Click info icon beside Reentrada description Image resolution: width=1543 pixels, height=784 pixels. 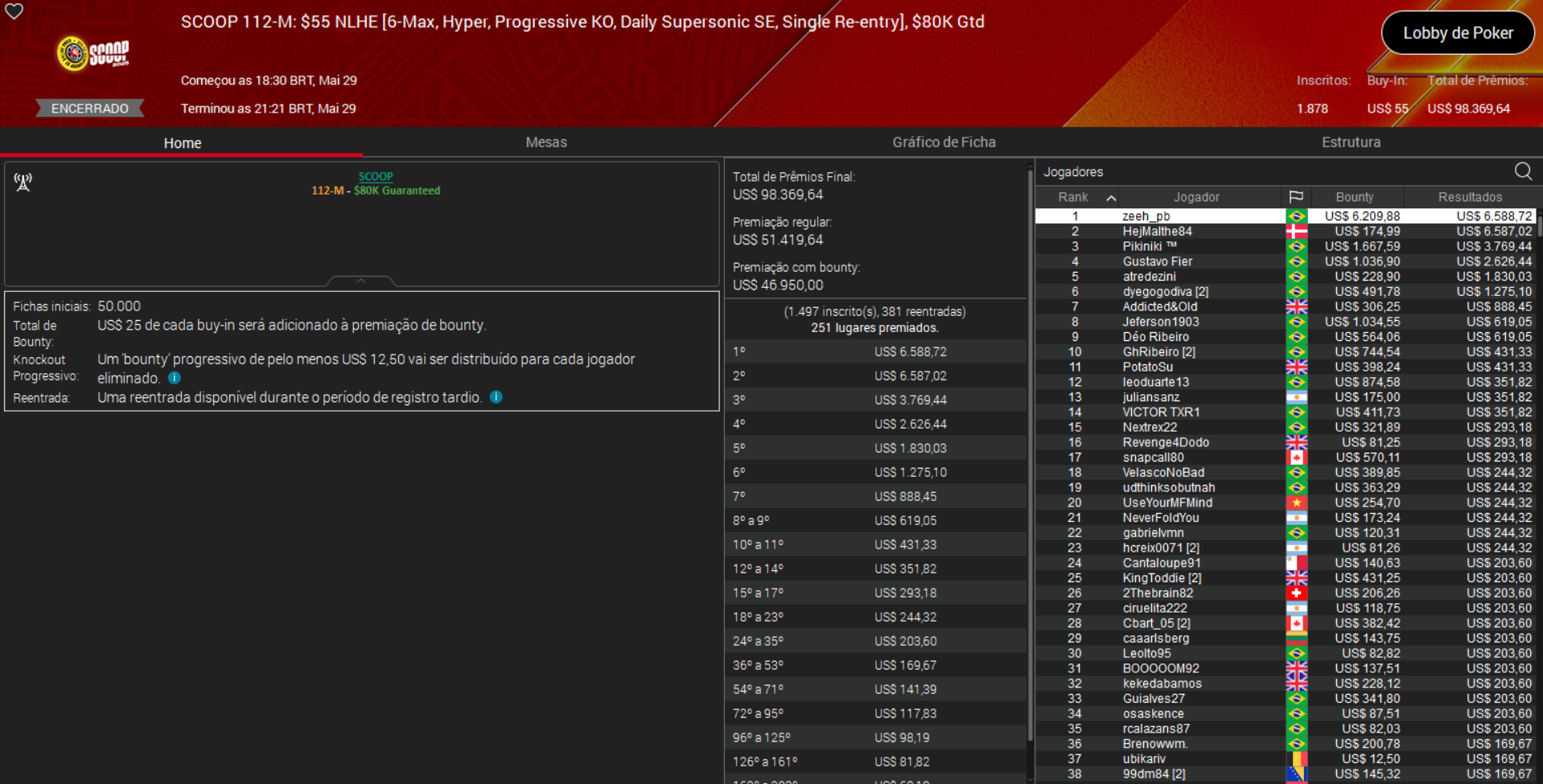496,397
